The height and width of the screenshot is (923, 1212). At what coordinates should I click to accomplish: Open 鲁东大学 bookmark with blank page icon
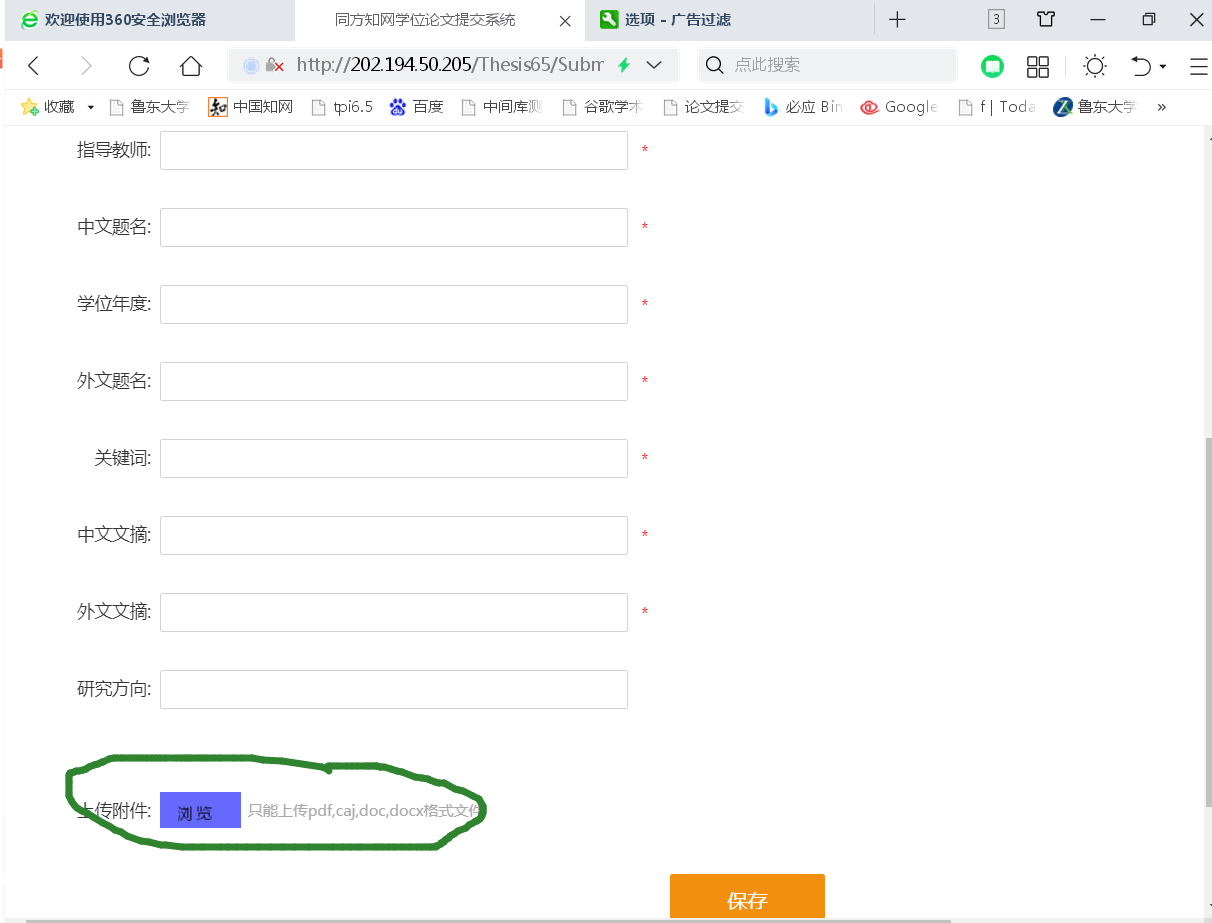pyautogui.click(x=148, y=107)
